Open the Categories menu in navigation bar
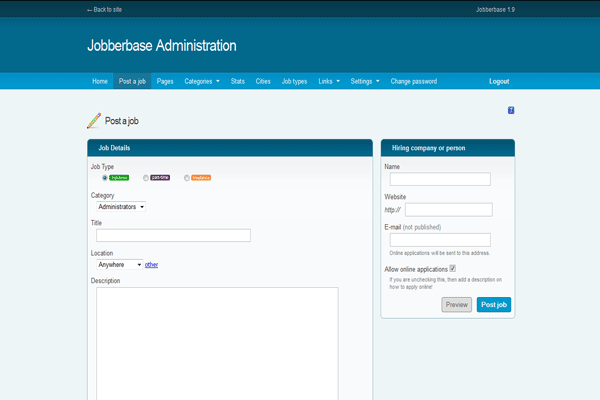The width and height of the screenshot is (600, 400). (x=202, y=81)
